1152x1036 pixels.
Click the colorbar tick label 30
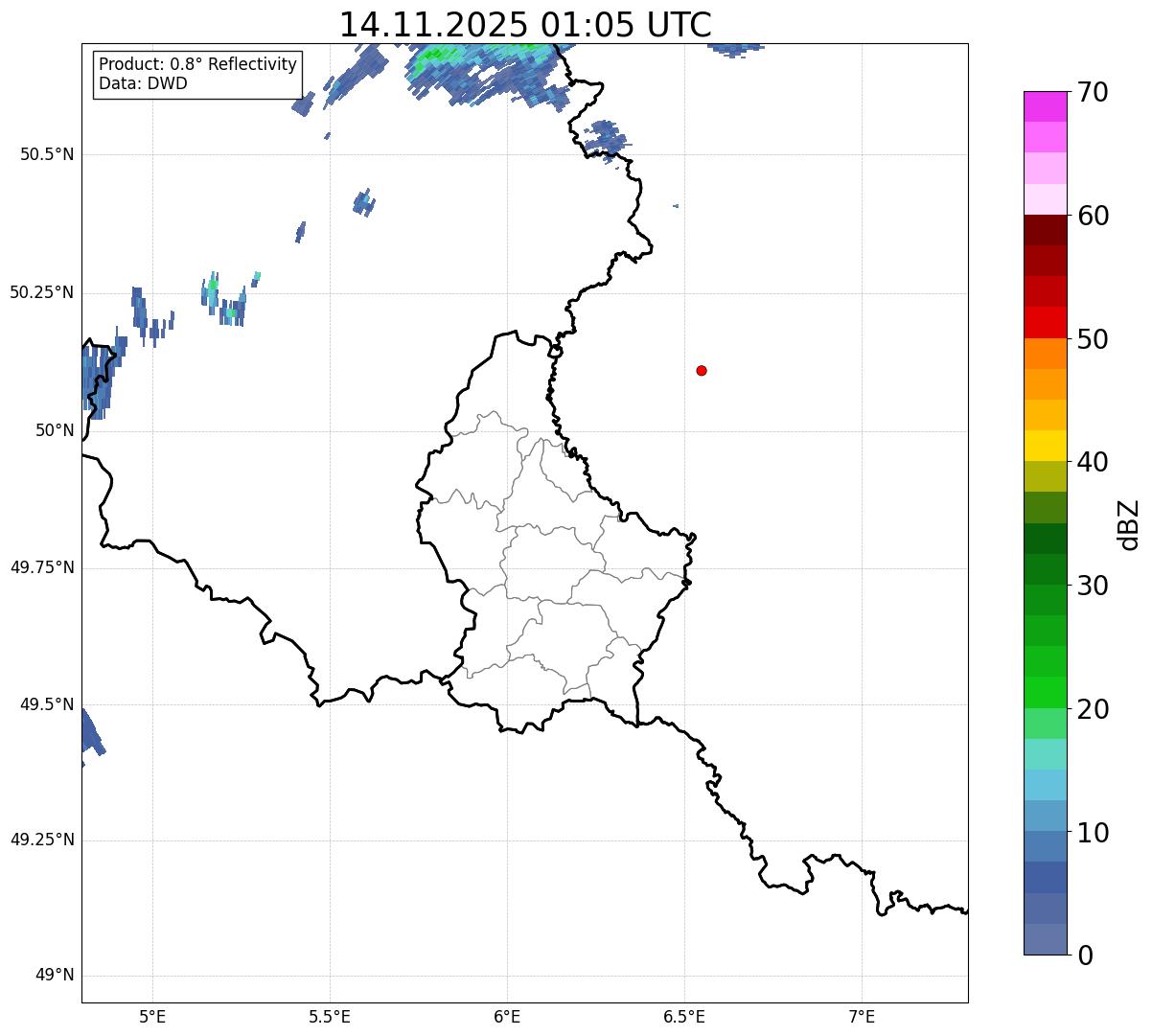[1093, 586]
